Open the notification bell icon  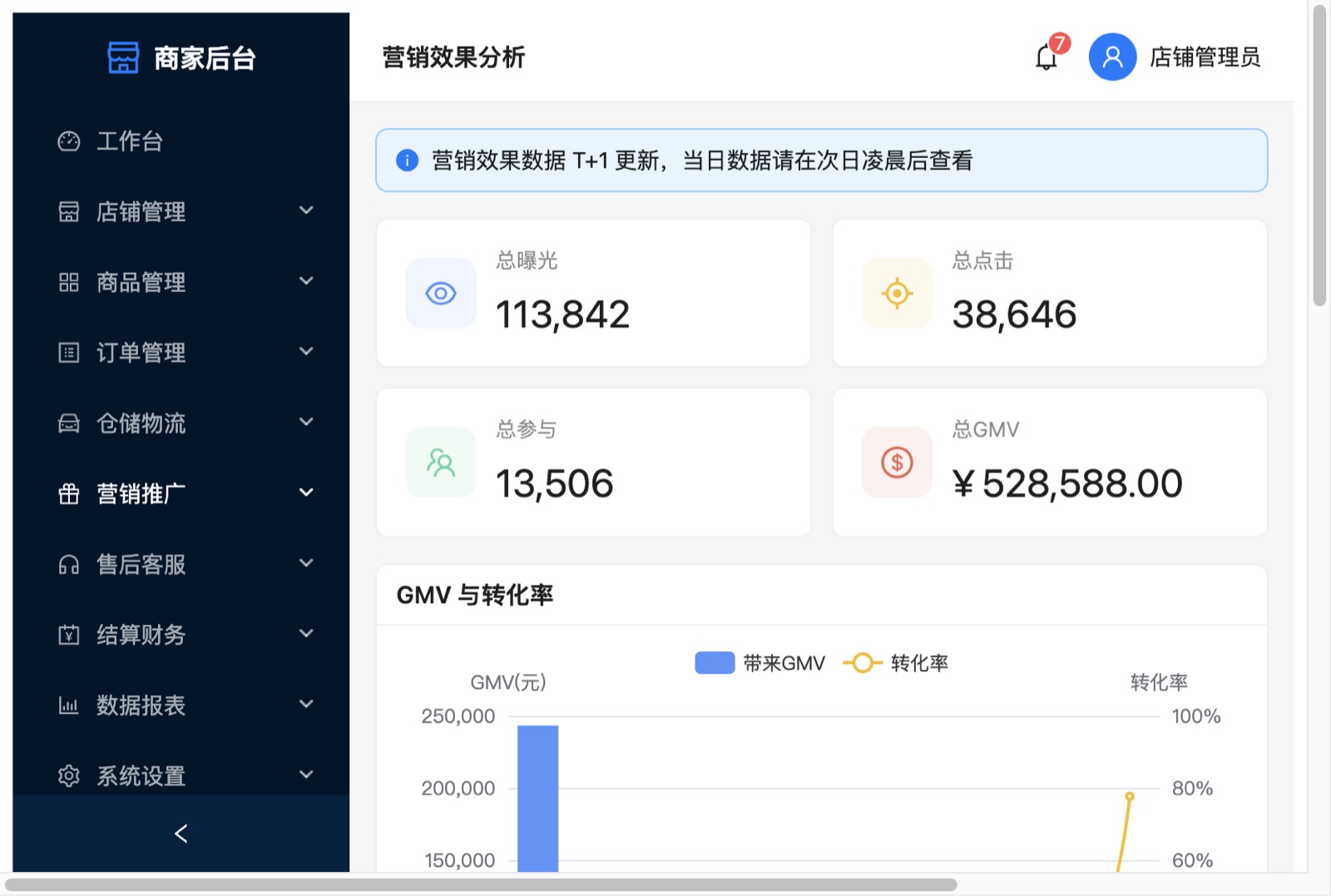(1046, 57)
